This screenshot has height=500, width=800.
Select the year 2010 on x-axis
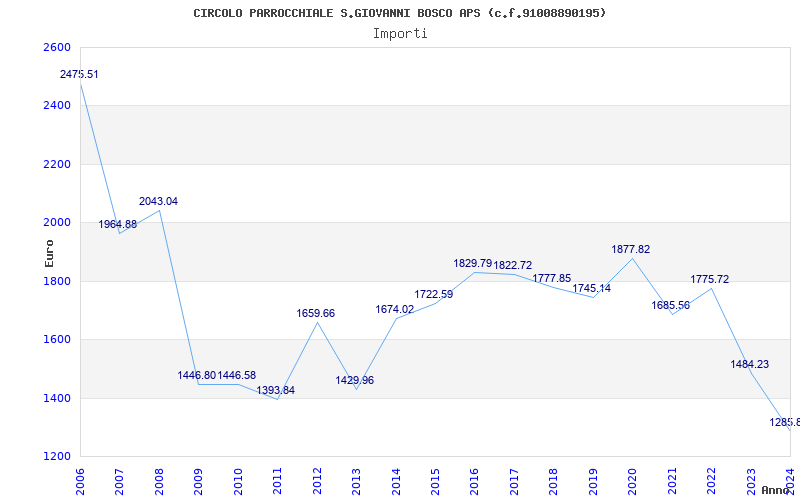(x=238, y=481)
